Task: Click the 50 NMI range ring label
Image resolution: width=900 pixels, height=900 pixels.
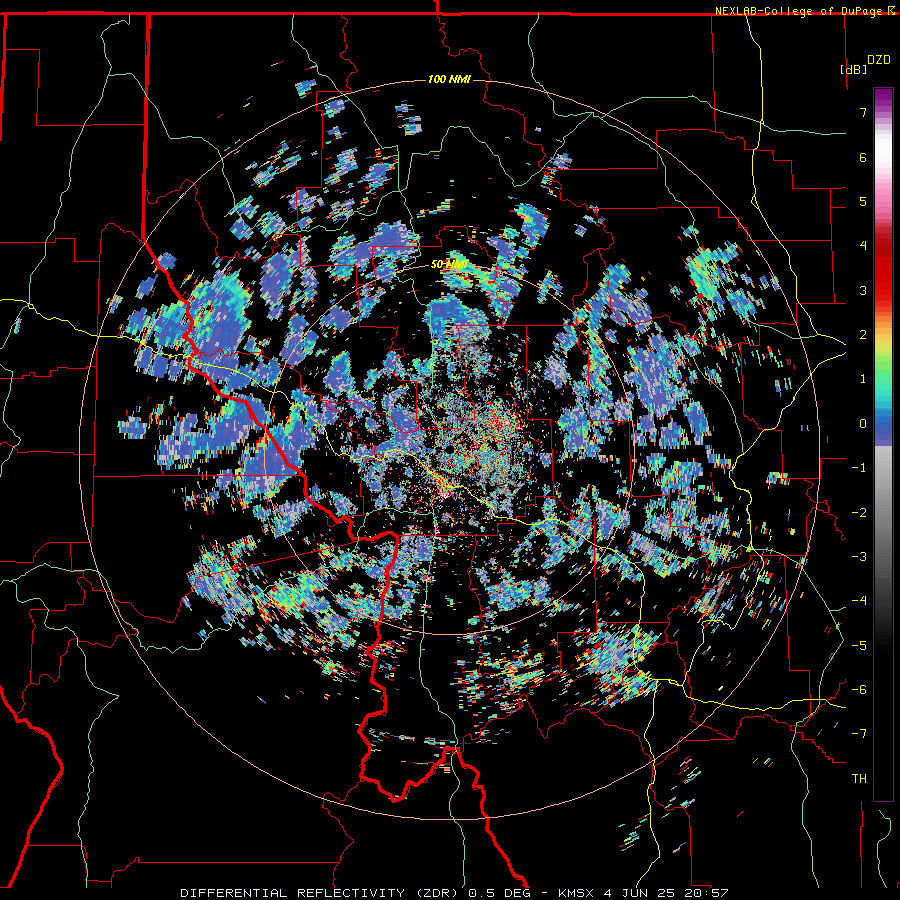Action: coord(449,265)
